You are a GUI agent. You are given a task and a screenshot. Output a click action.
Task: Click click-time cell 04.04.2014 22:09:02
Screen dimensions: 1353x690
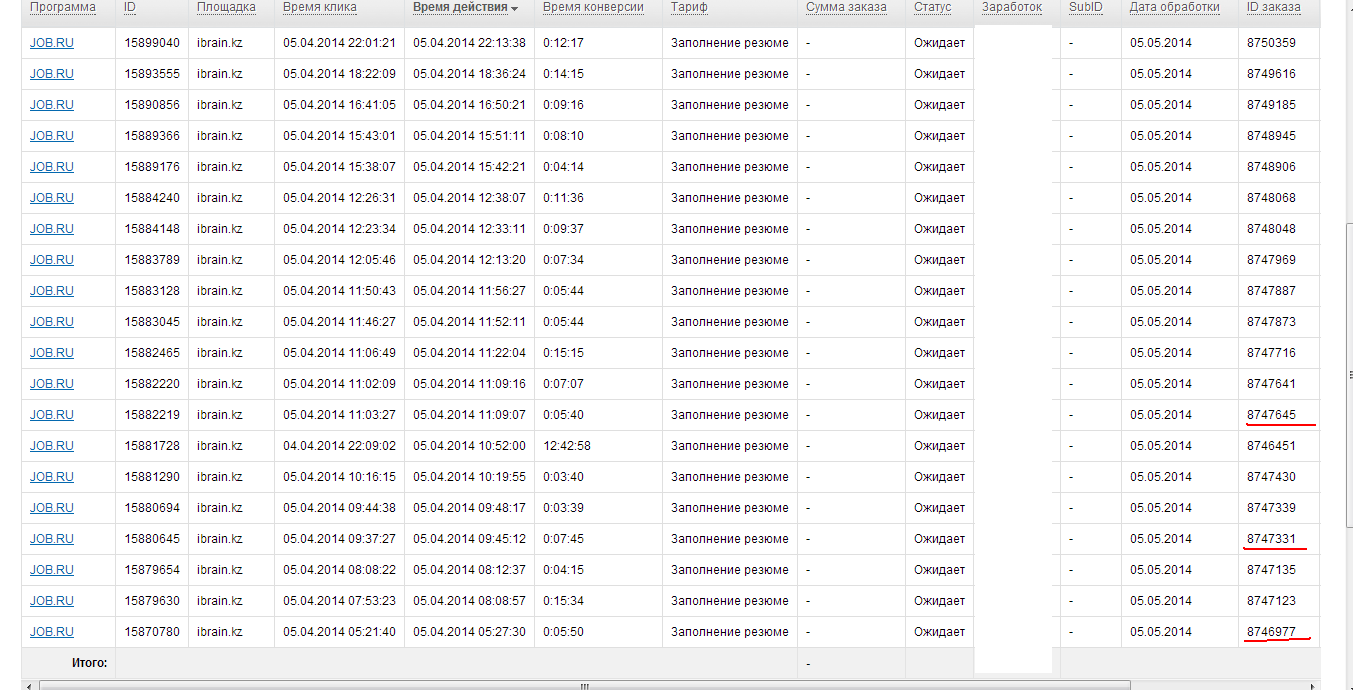click(x=339, y=446)
